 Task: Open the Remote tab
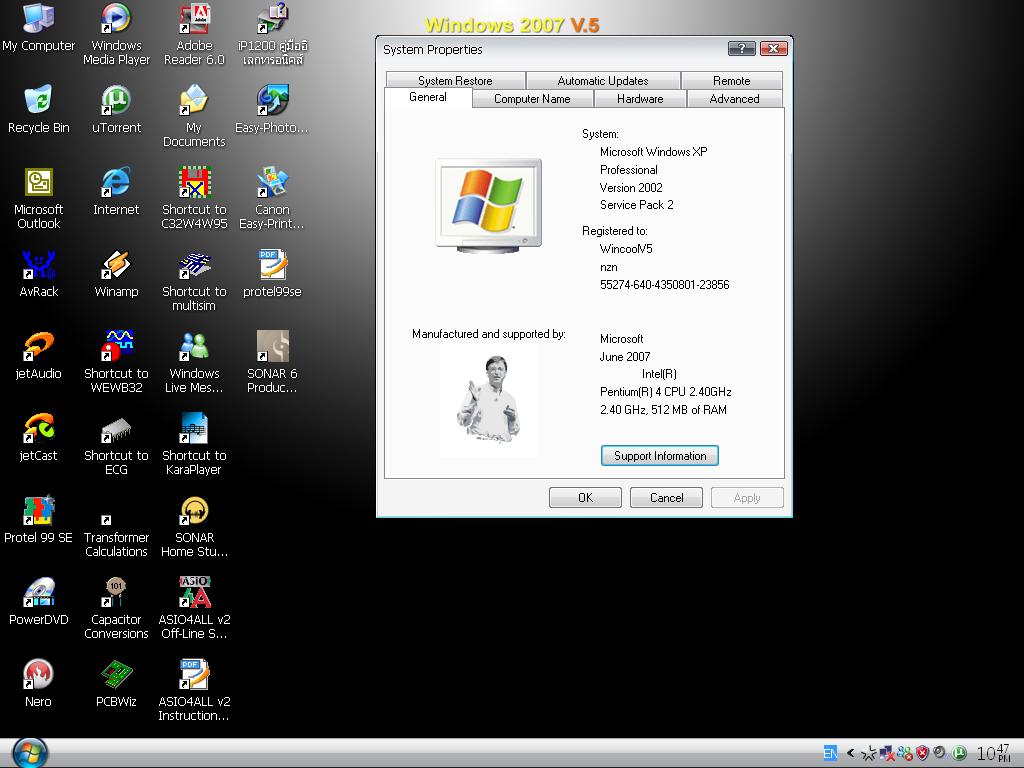point(731,80)
